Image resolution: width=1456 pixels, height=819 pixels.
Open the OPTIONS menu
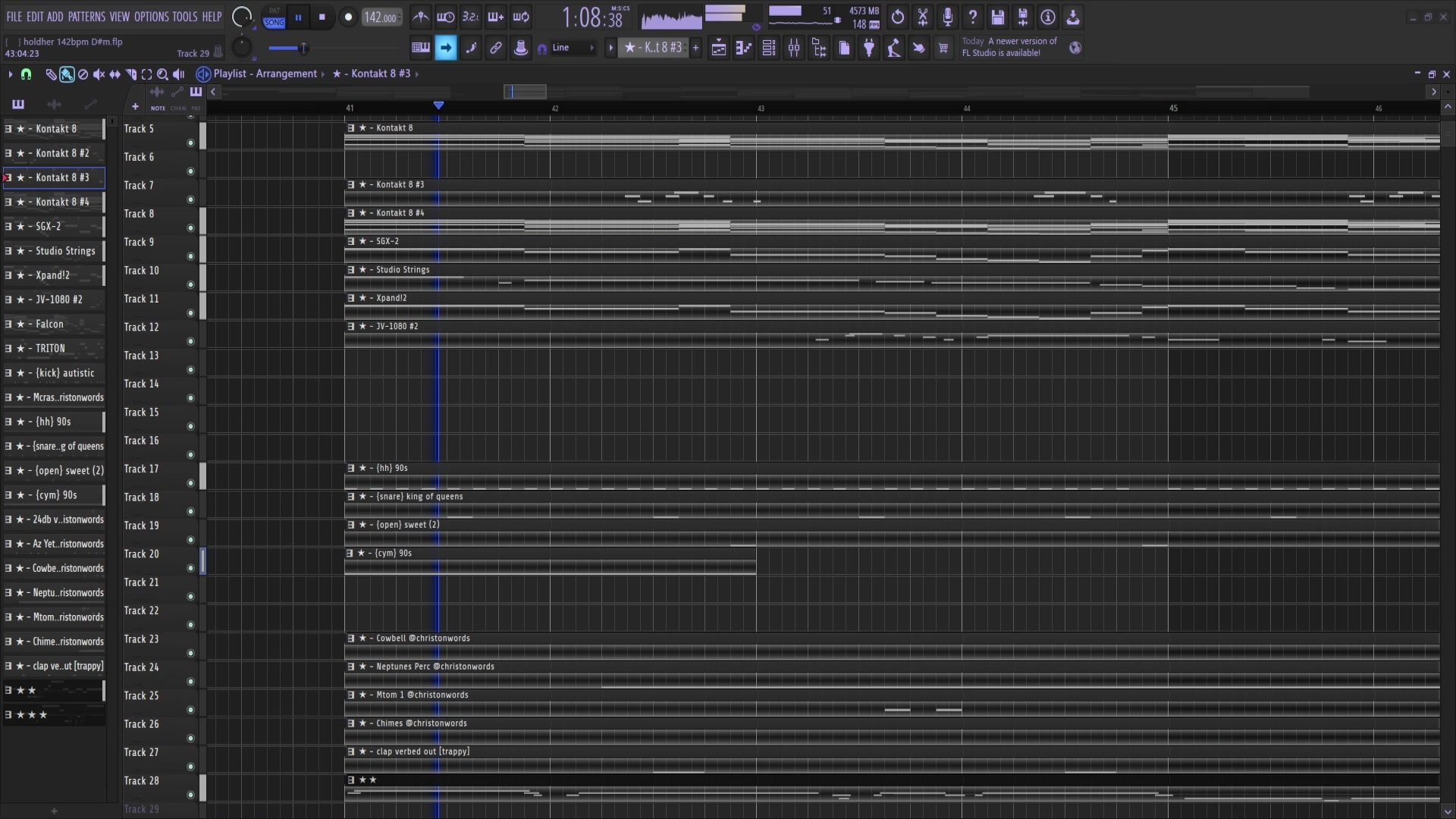click(152, 17)
